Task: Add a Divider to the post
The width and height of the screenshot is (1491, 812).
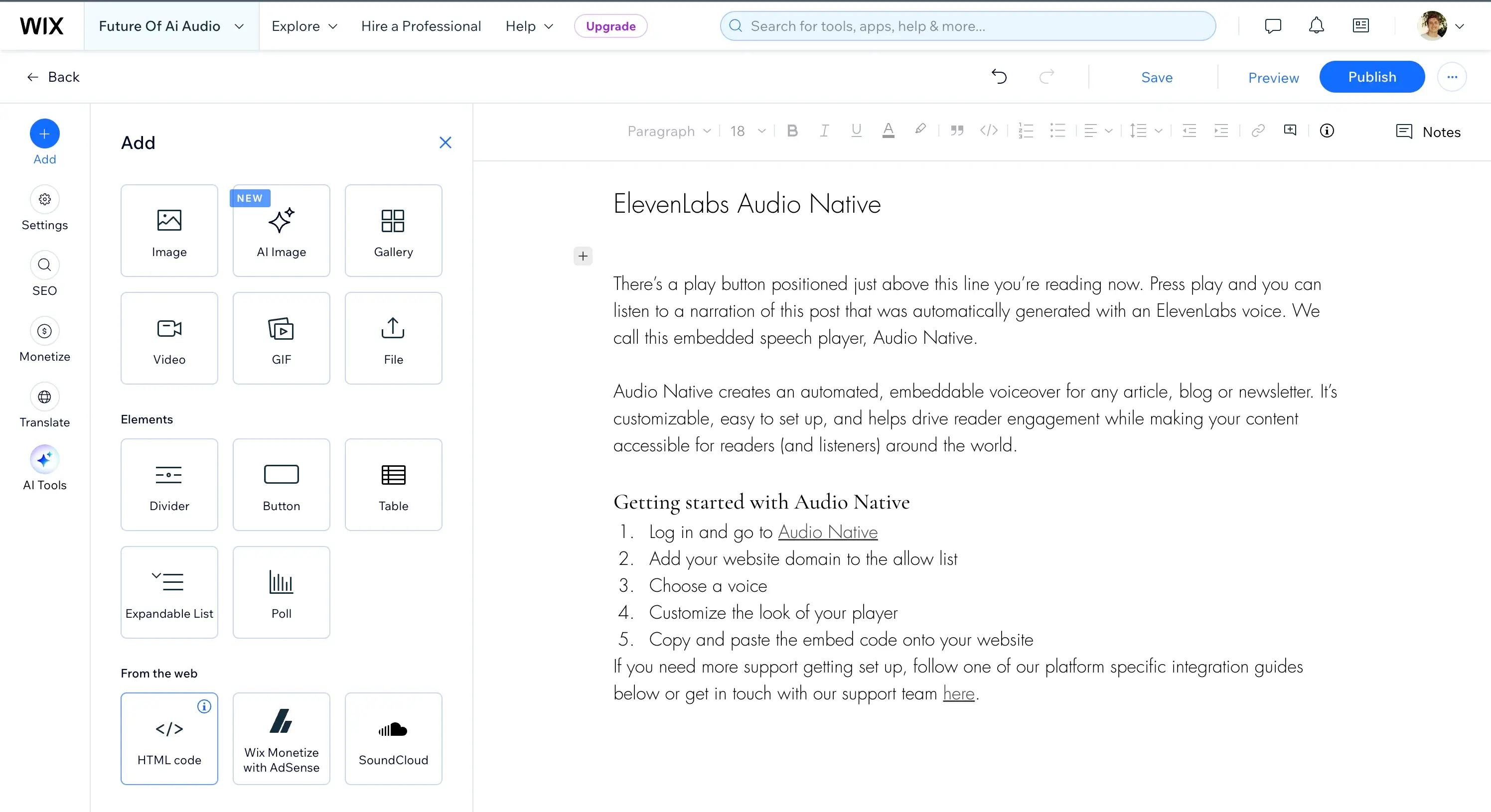Action: click(x=169, y=485)
